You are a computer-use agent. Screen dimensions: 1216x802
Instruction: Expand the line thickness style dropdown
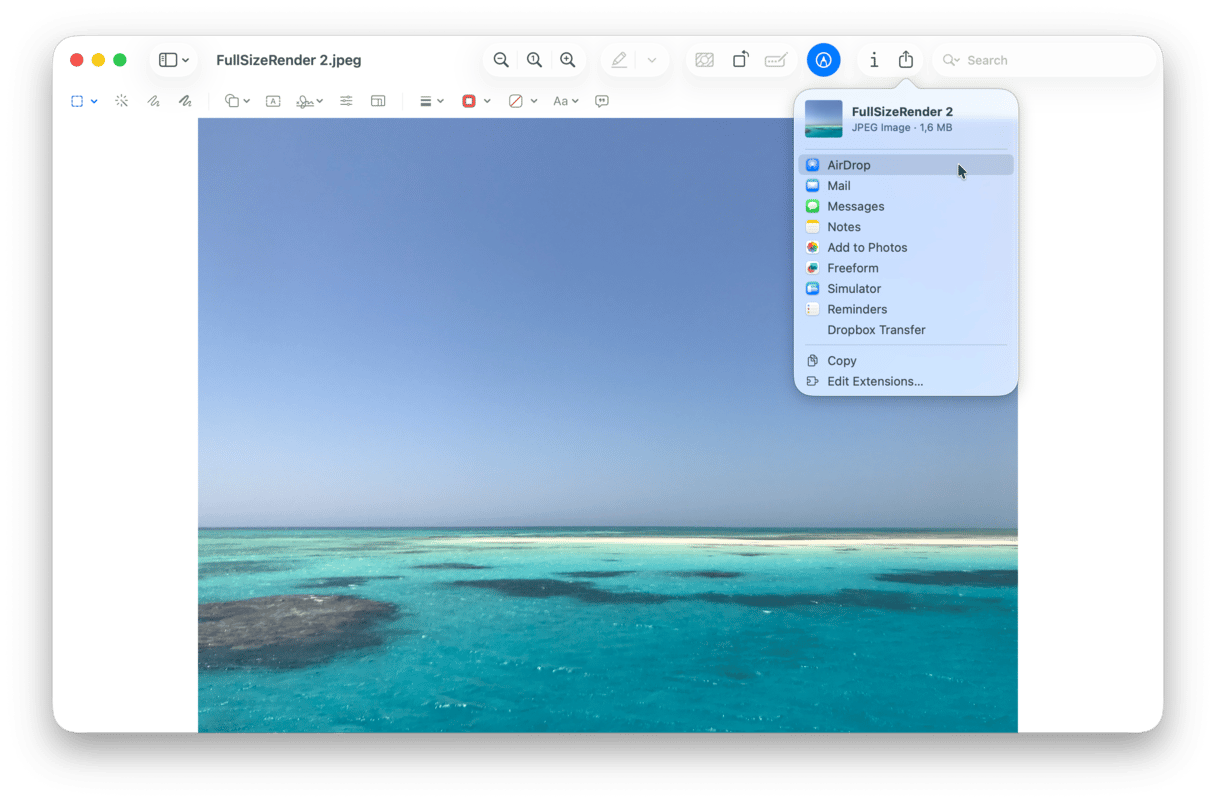click(x=432, y=101)
